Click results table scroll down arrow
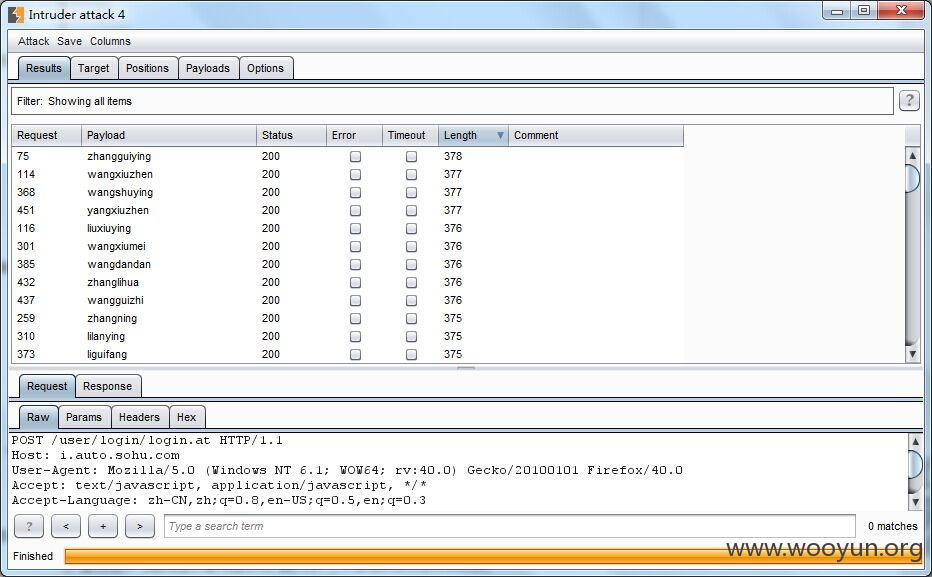The width and height of the screenshot is (932, 577). coord(912,354)
